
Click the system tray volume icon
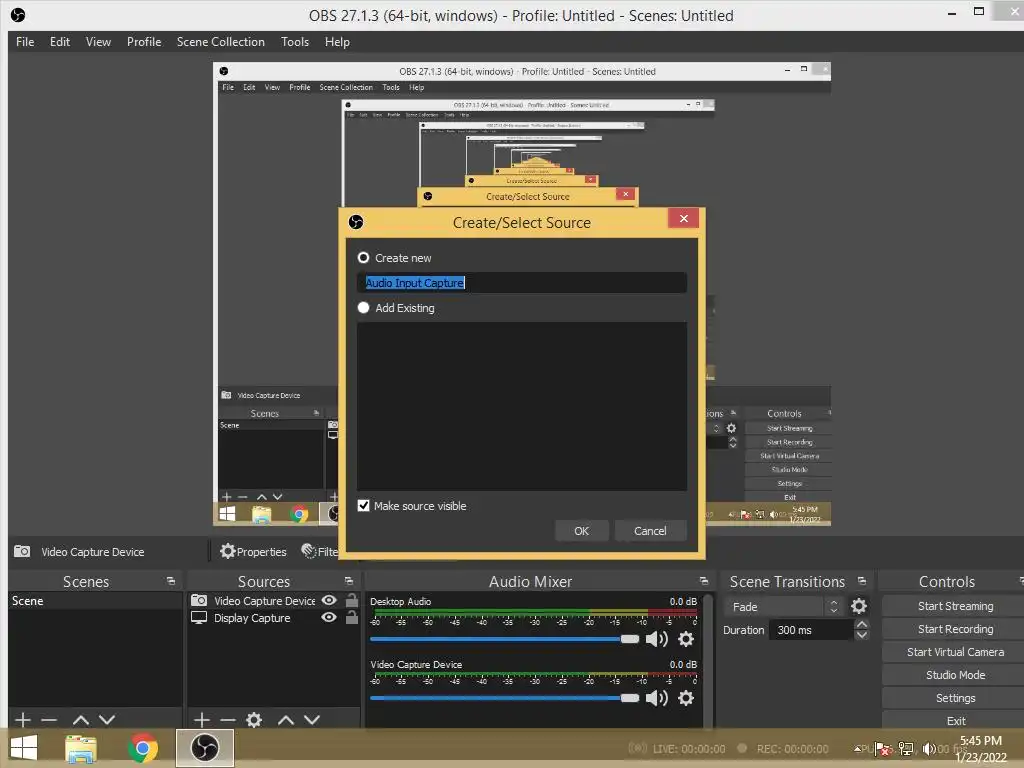click(929, 748)
